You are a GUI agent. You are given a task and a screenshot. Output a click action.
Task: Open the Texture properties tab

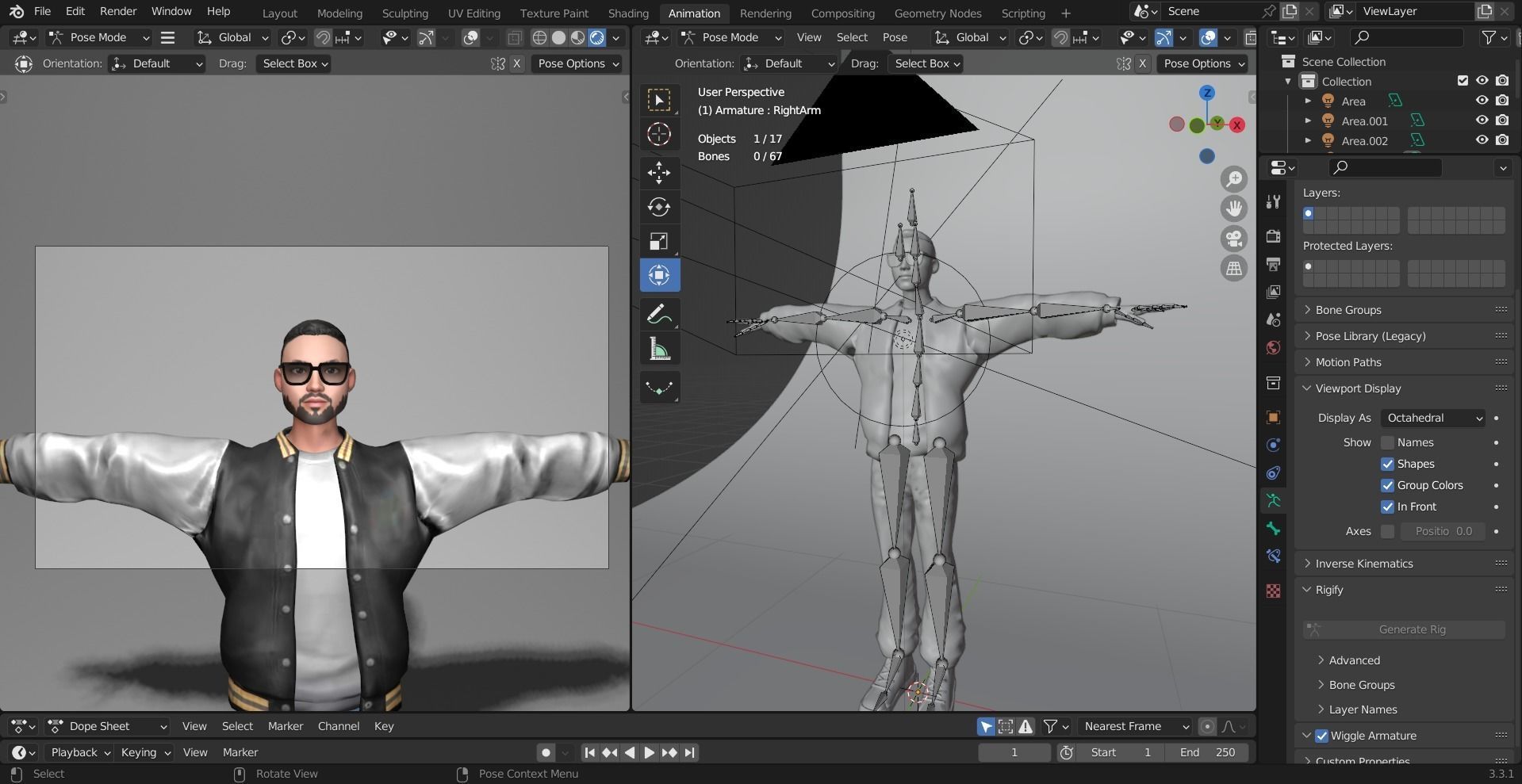pyautogui.click(x=1273, y=591)
